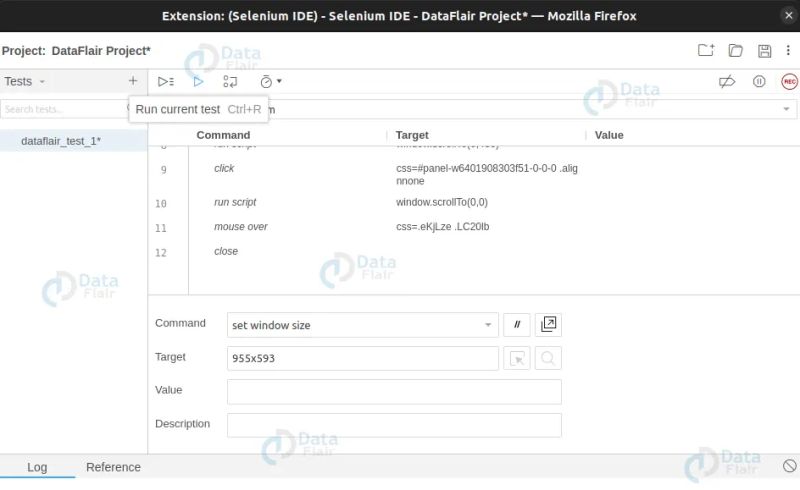
Task: Find target in page with magnifier icon
Action: pos(548,358)
